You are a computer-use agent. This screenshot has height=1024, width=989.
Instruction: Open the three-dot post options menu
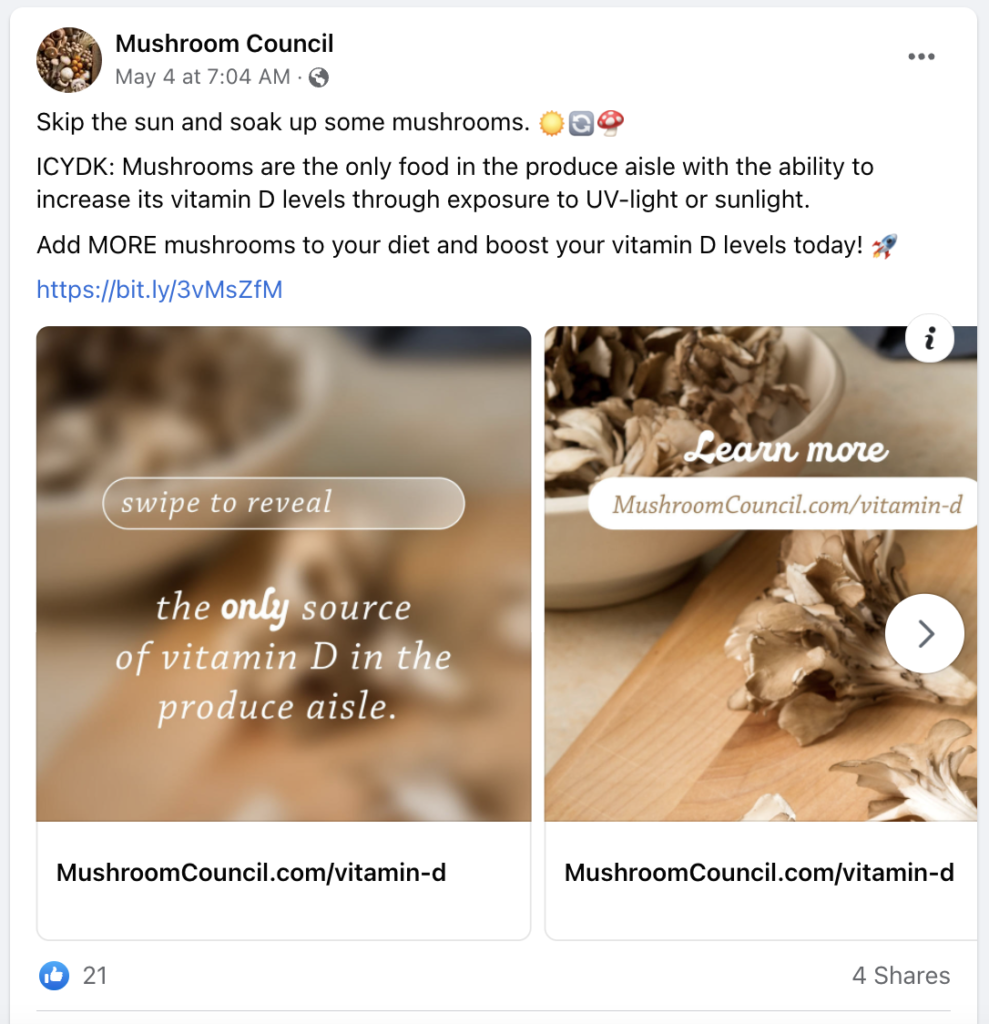coord(921,57)
